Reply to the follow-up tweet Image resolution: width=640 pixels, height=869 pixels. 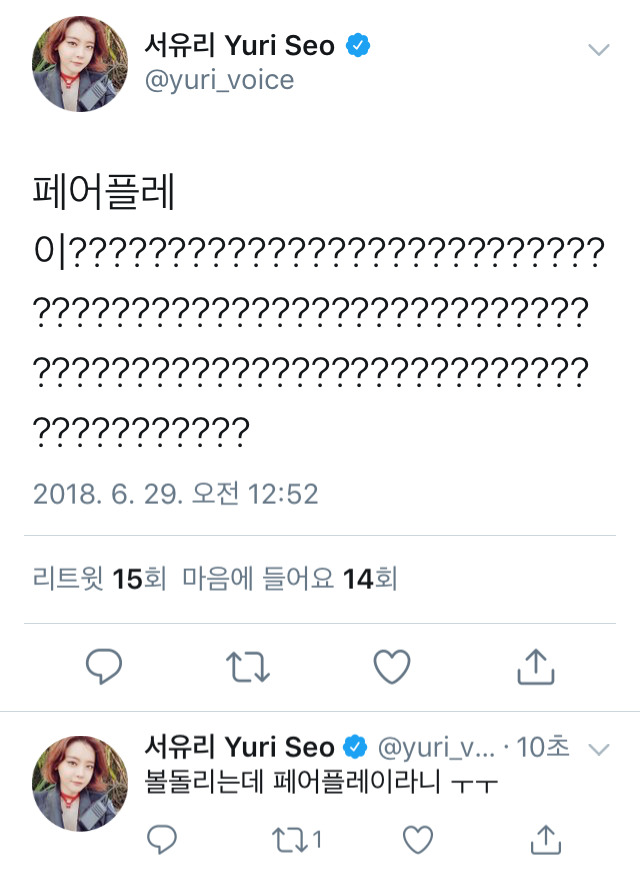[x=161, y=838]
